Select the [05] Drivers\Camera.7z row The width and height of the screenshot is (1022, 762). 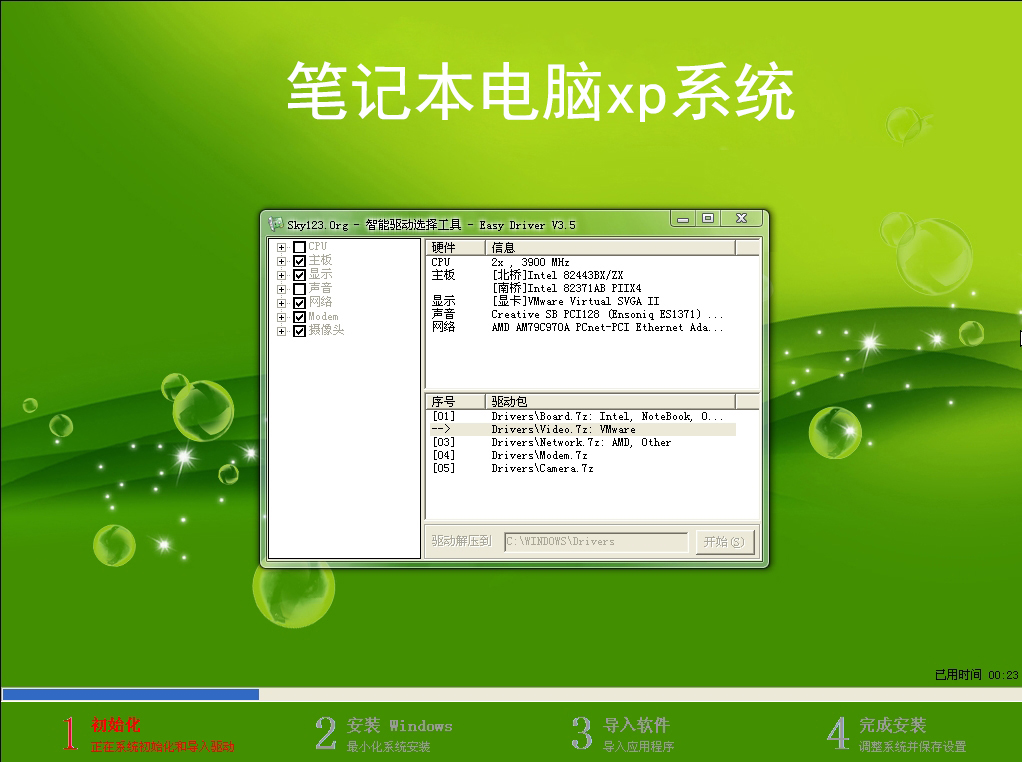point(583,469)
